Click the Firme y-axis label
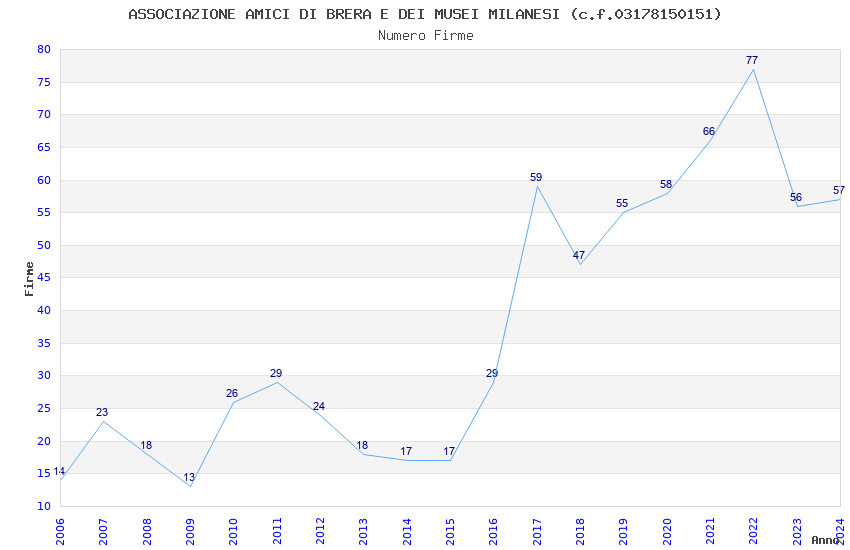850x550 pixels. click(29, 279)
